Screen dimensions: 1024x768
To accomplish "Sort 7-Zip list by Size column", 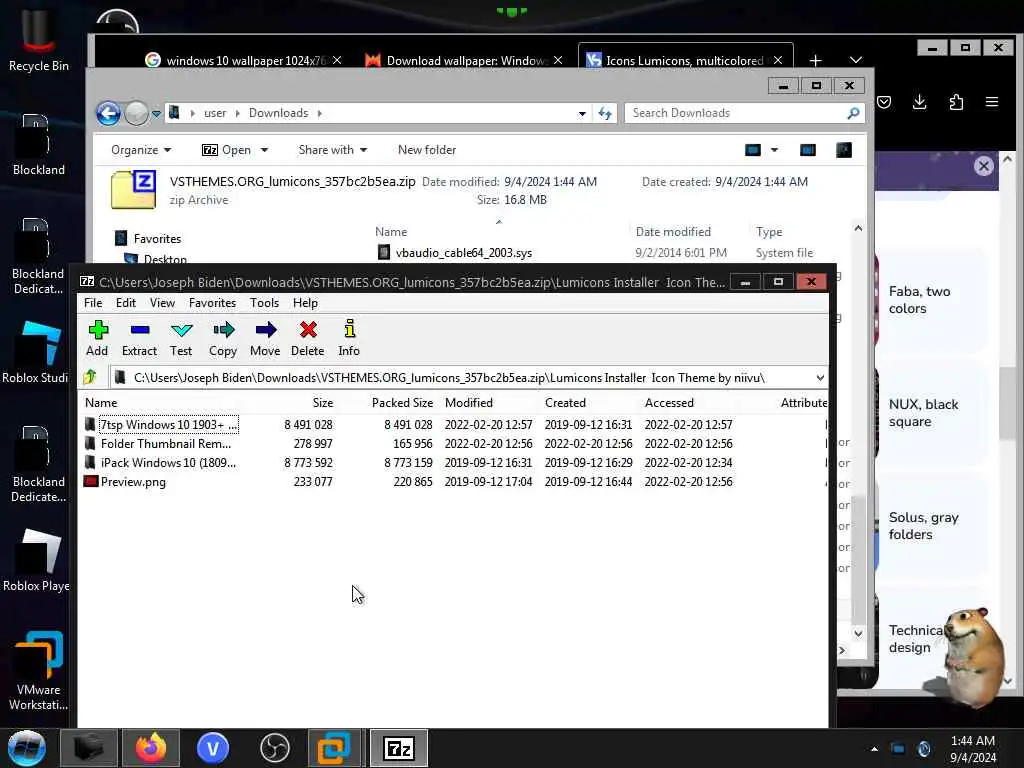I will pos(323,403).
